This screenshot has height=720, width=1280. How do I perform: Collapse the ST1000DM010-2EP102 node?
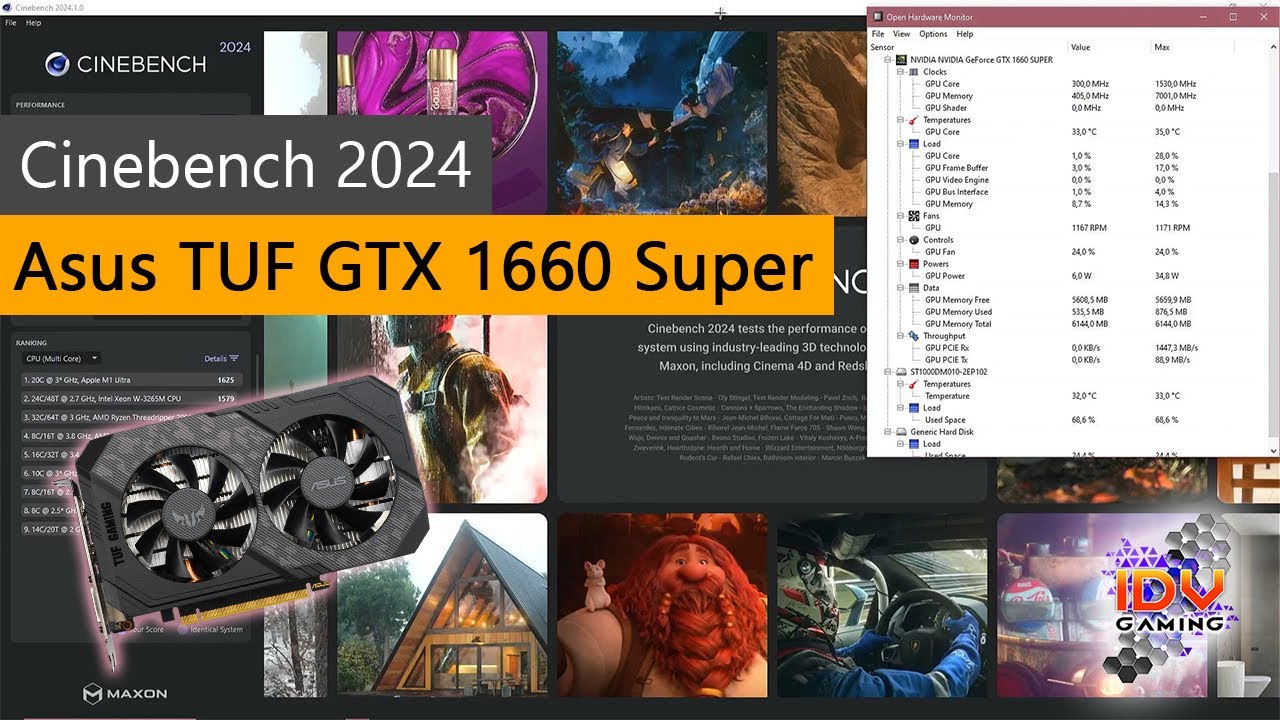coord(888,372)
